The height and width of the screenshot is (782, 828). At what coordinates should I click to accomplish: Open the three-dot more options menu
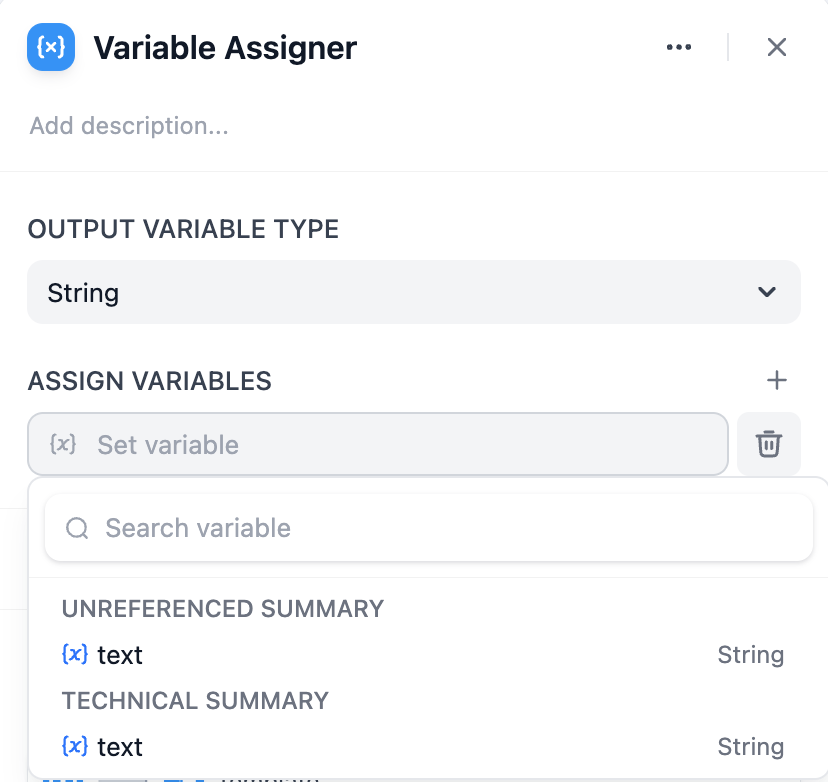679,47
